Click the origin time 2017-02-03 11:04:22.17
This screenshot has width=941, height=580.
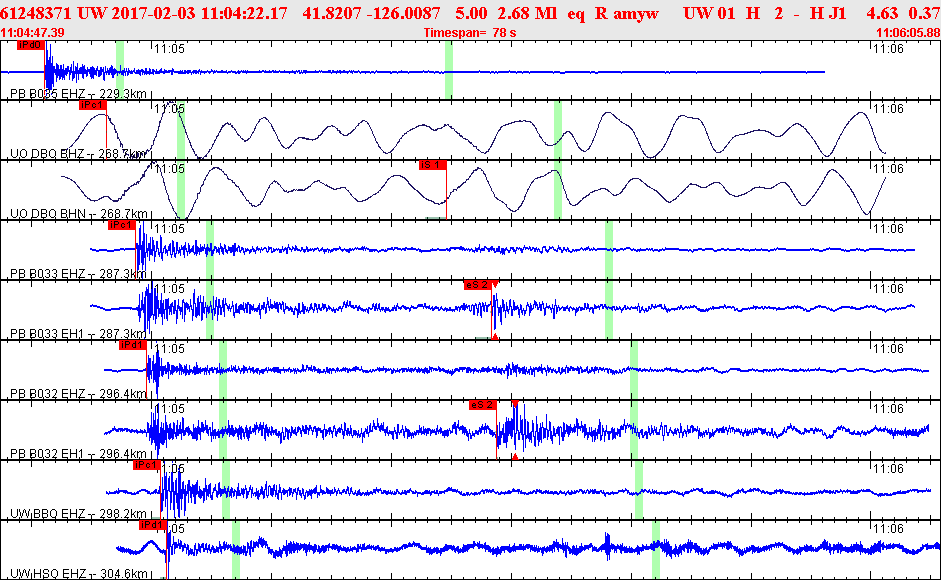(x=199, y=13)
